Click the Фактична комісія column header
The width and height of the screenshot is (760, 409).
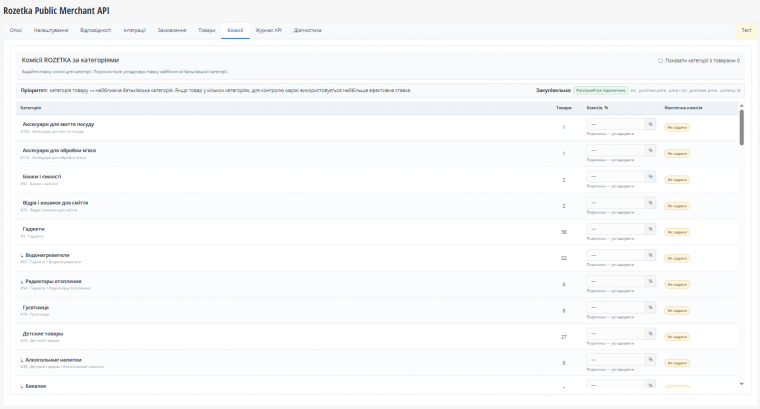(x=683, y=108)
